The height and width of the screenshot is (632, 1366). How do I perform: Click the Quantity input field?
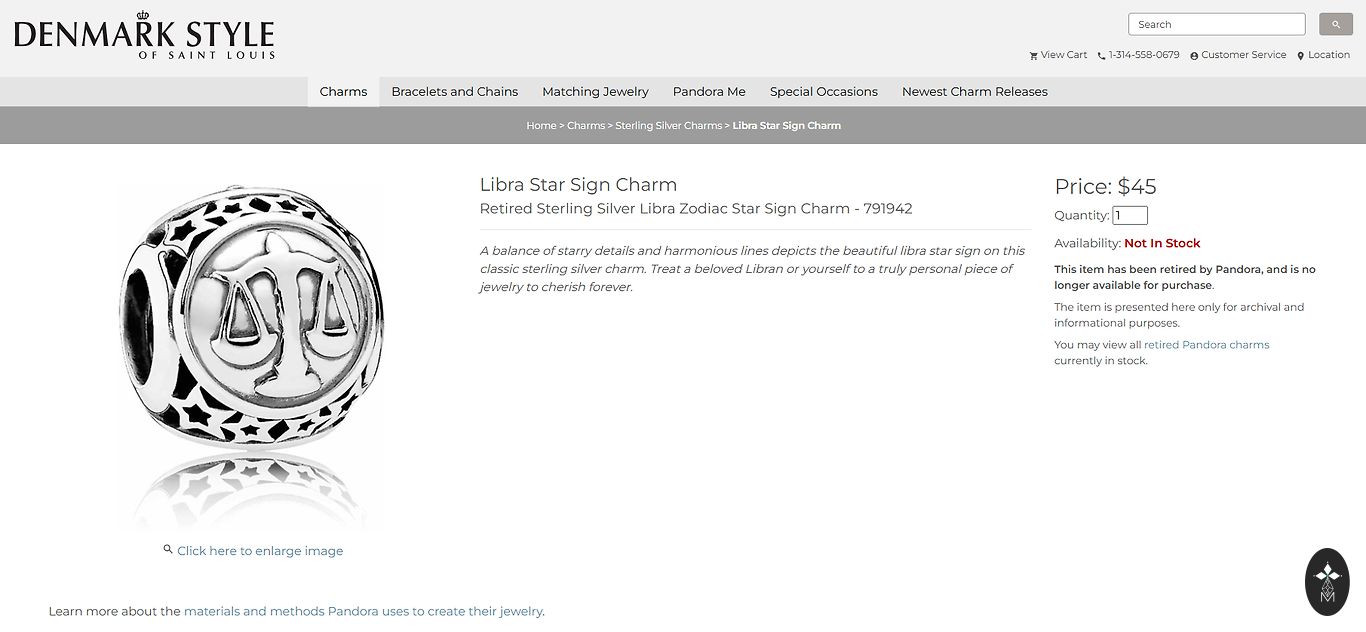pos(1130,215)
